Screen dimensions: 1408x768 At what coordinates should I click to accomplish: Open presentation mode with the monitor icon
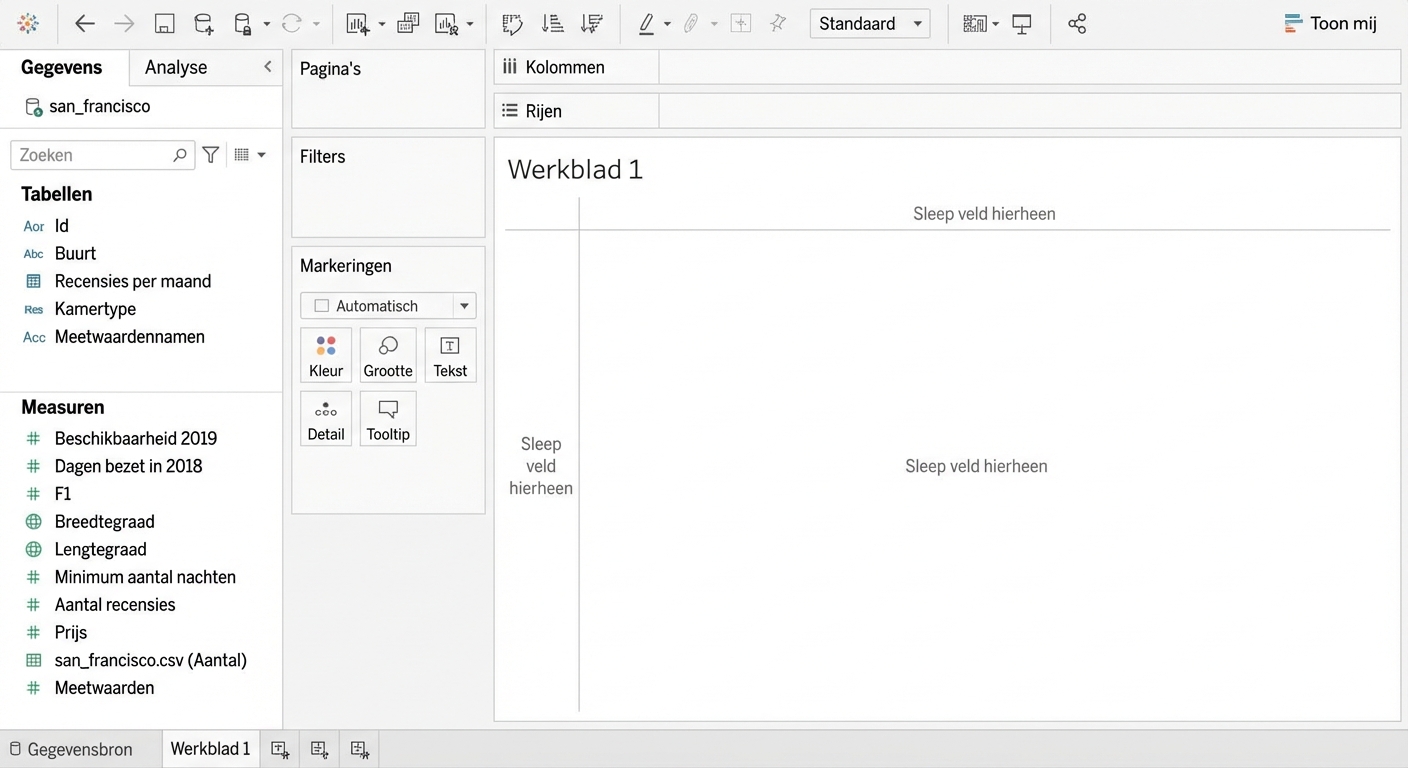[x=1022, y=24]
